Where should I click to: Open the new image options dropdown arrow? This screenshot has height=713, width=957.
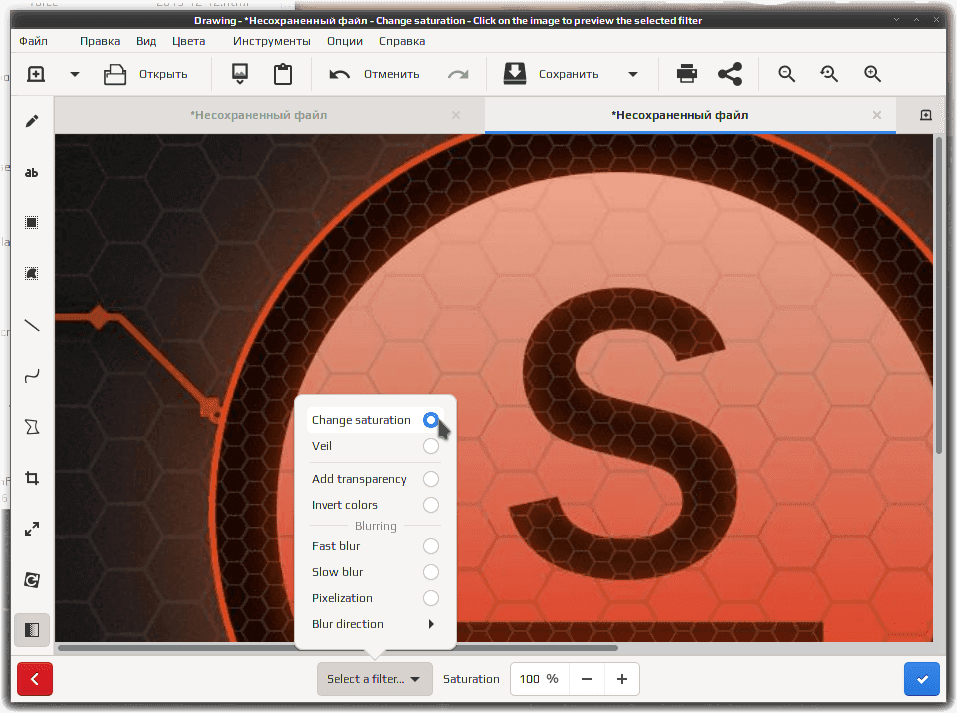pyautogui.click(x=75, y=74)
